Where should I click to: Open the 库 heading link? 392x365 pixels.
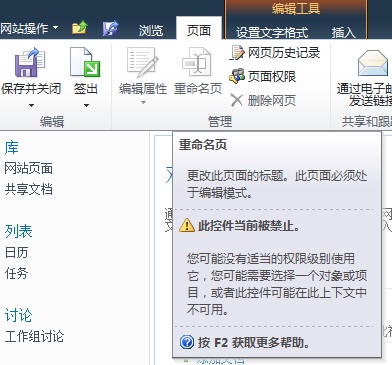tap(12, 147)
